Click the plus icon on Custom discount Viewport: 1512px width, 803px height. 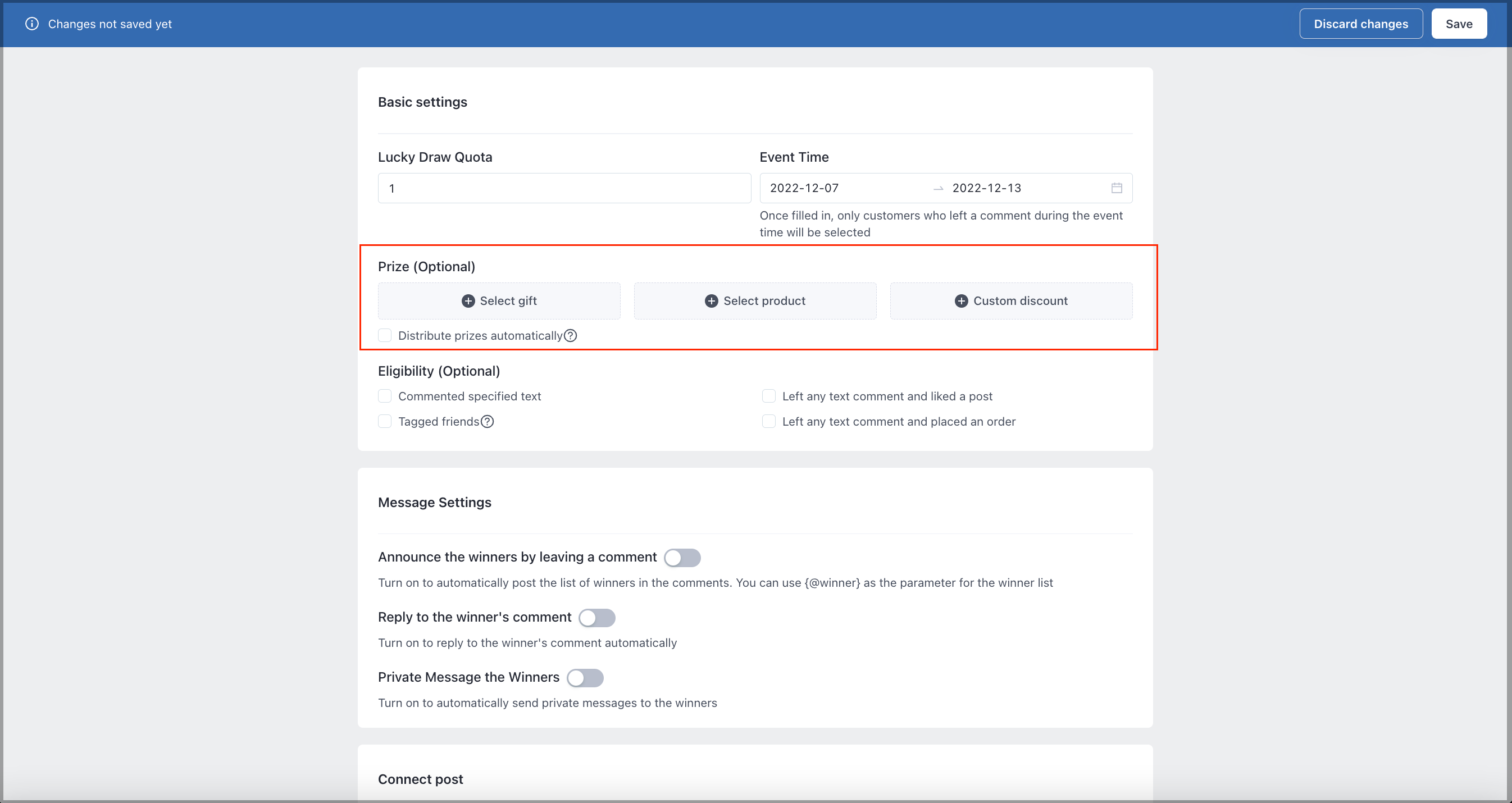[x=961, y=300]
